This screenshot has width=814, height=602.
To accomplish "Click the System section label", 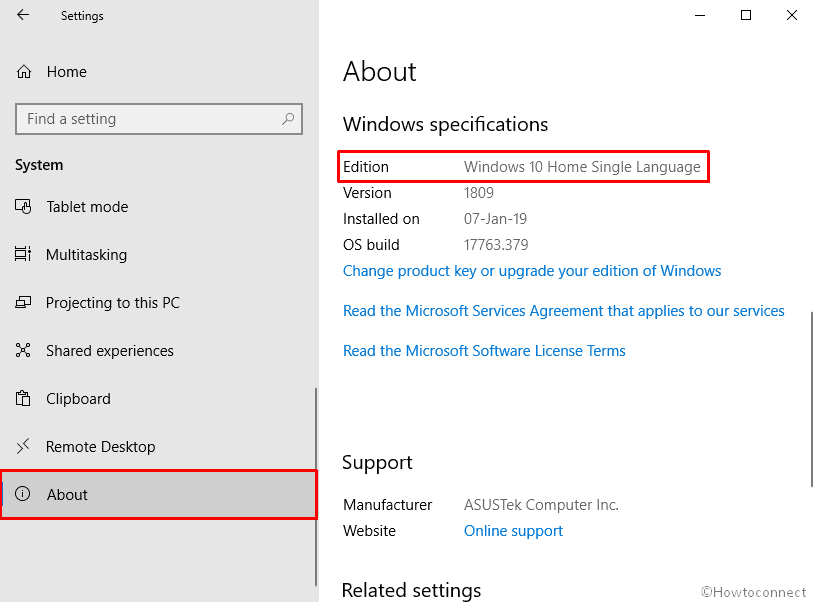I will (x=39, y=165).
